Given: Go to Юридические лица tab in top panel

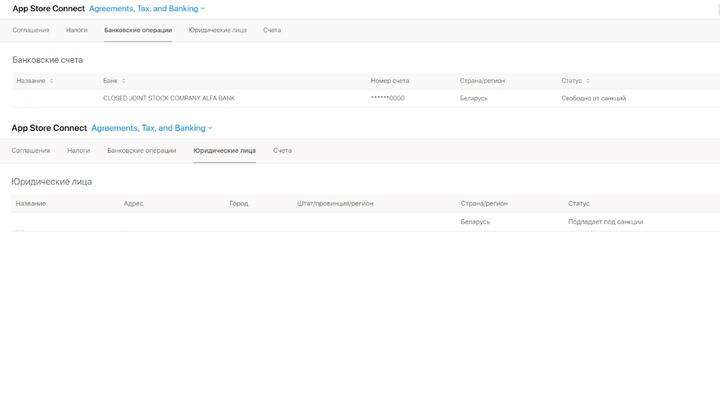Looking at the screenshot, I should (x=217, y=30).
